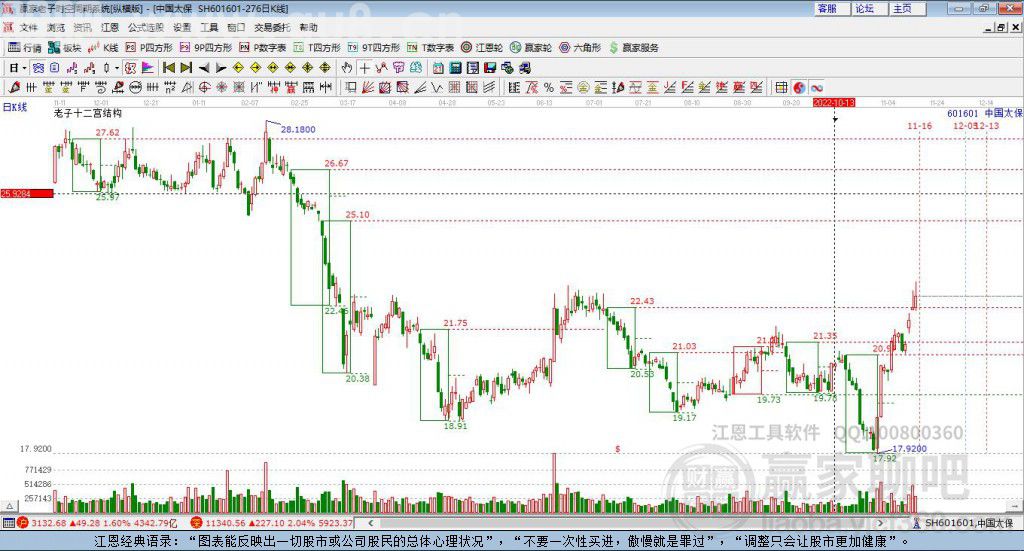The image size is (1024, 551).
Task: Open the 浏览 menu
Action: 56,27
